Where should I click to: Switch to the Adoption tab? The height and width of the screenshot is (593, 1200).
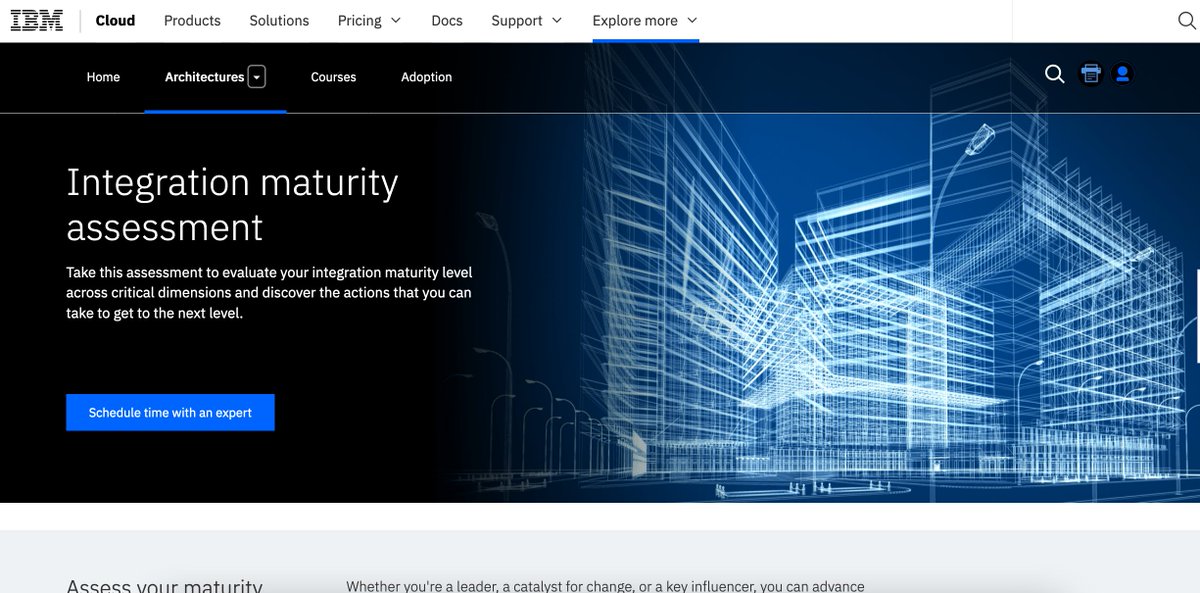coord(426,77)
